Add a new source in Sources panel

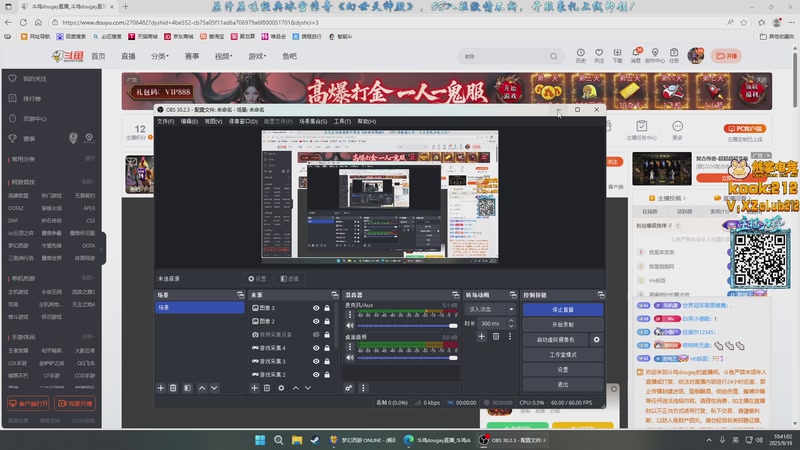pos(255,388)
